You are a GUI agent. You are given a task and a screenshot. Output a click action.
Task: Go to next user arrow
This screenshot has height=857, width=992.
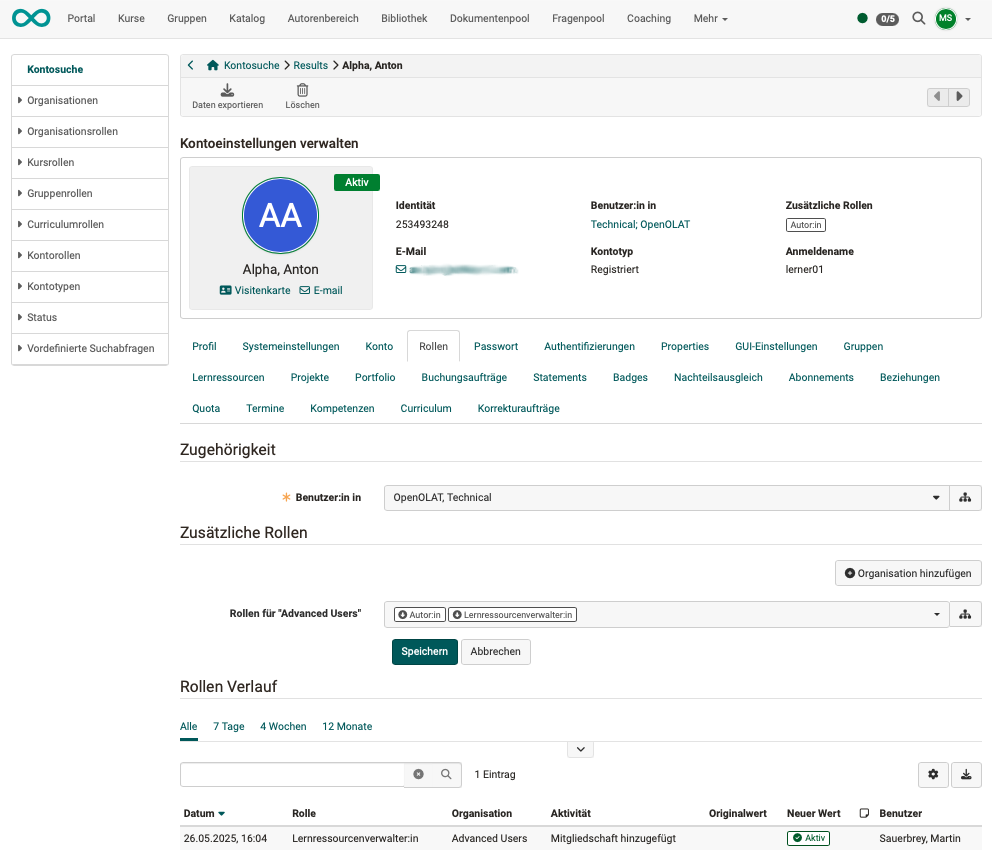pyautogui.click(x=960, y=97)
